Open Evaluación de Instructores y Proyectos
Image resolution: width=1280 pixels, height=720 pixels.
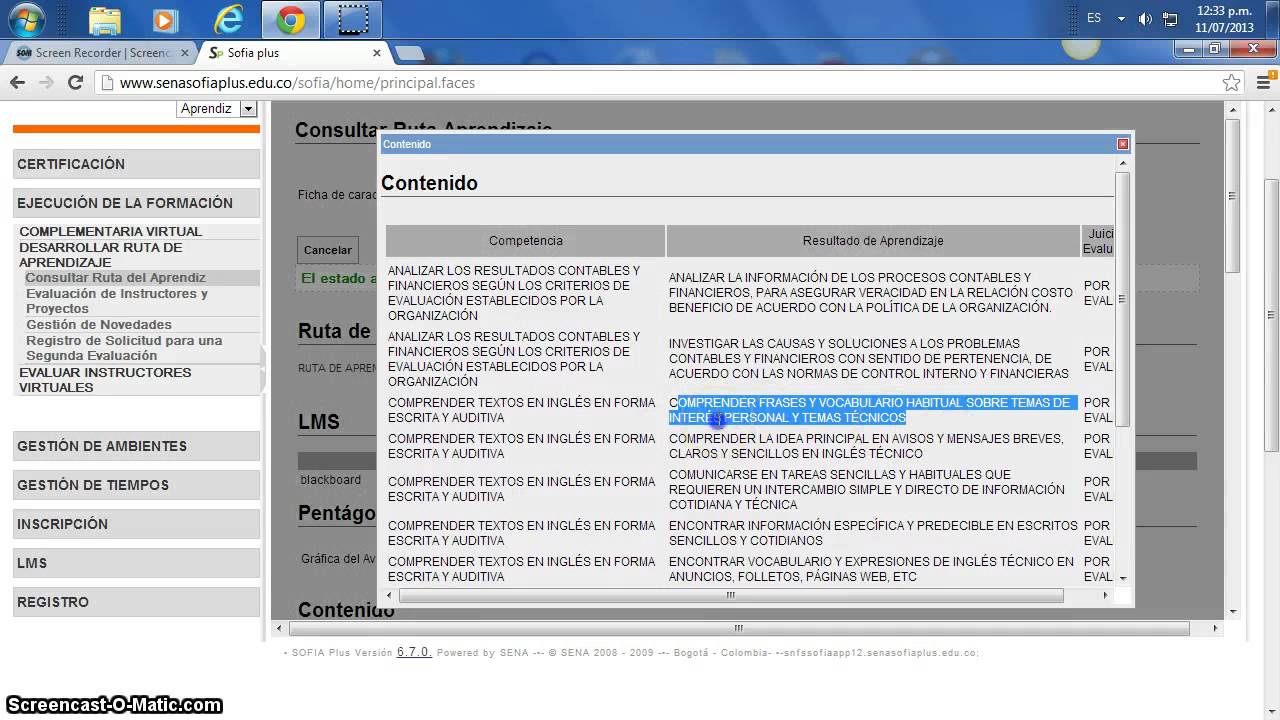point(117,301)
